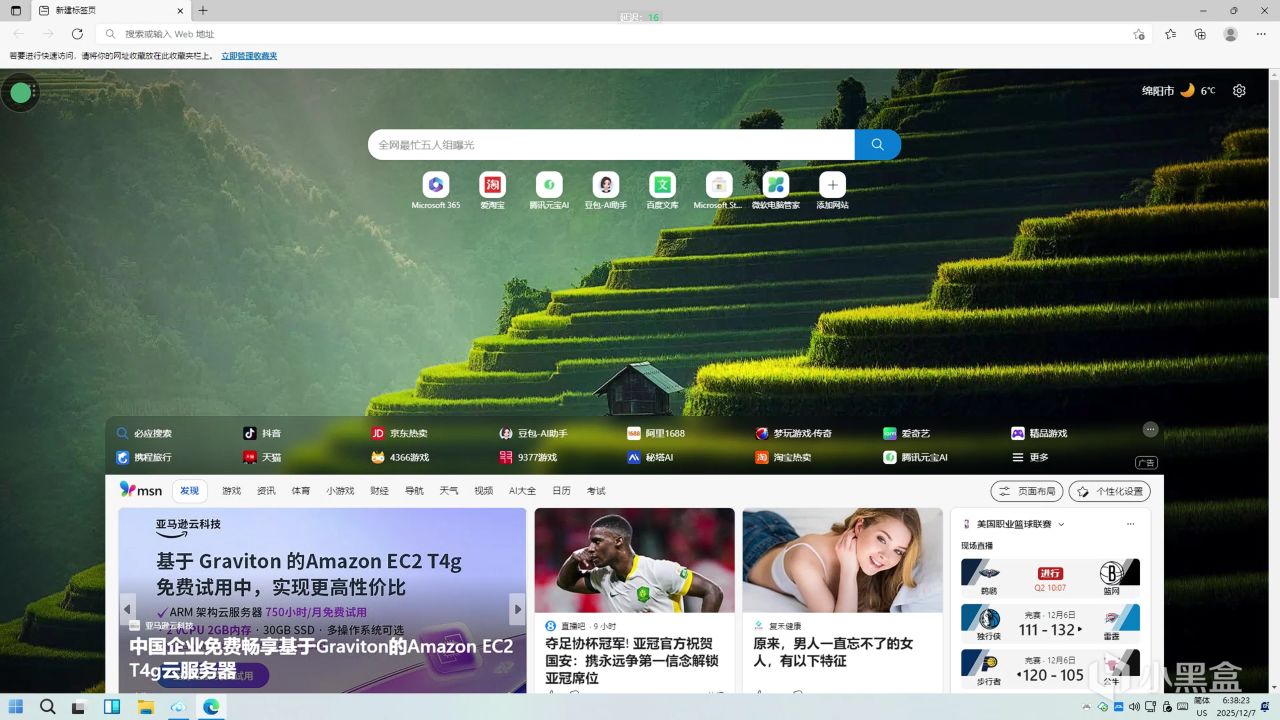This screenshot has width=1280, height=720.
Task: Switch to the 发现 feed tab
Action: click(x=189, y=491)
